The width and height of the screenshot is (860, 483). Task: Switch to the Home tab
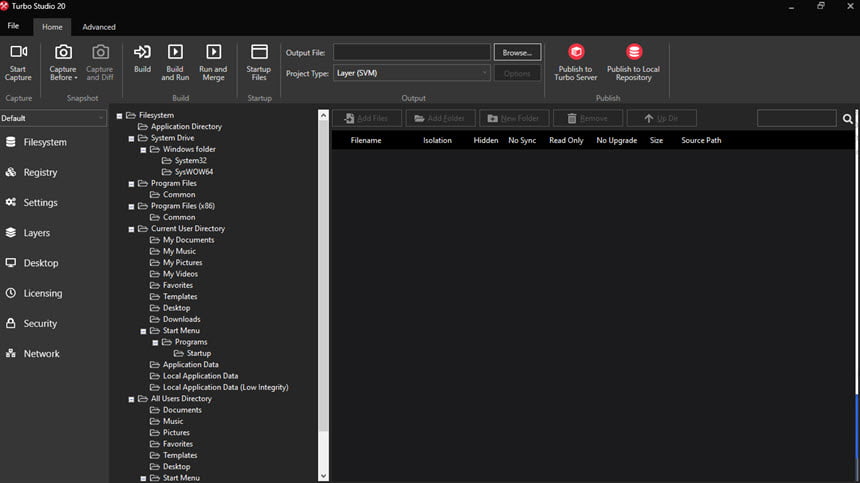click(x=52, y=27)
